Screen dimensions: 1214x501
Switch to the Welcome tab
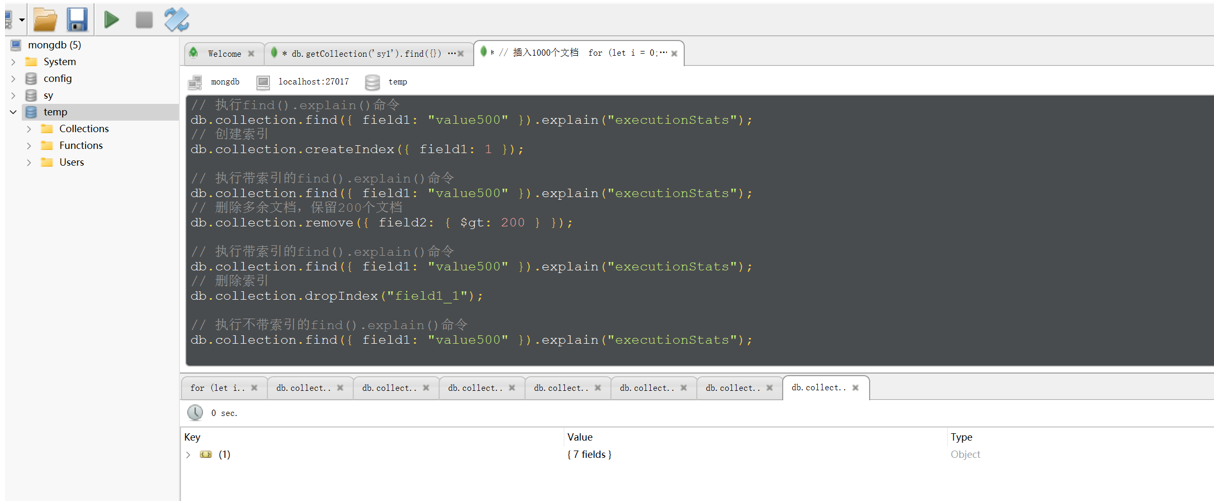pyautogui.click(x=224, y=53)
